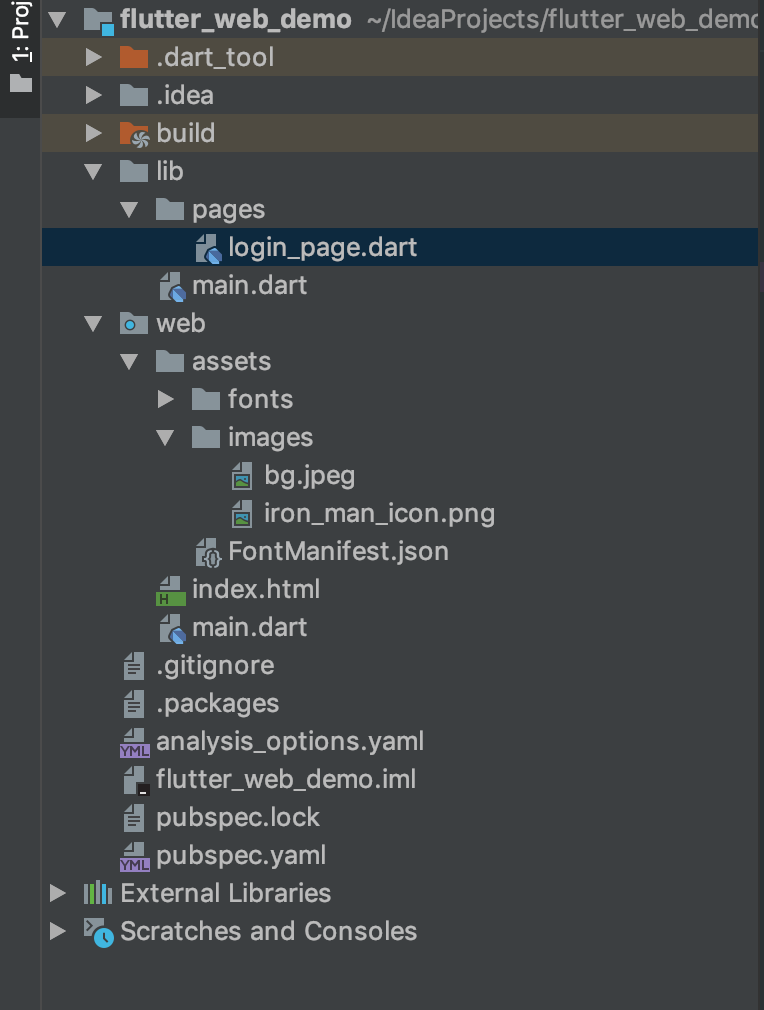764x1010 pixels.
Task: Collapse the web folder
Action: pos(92,323)
